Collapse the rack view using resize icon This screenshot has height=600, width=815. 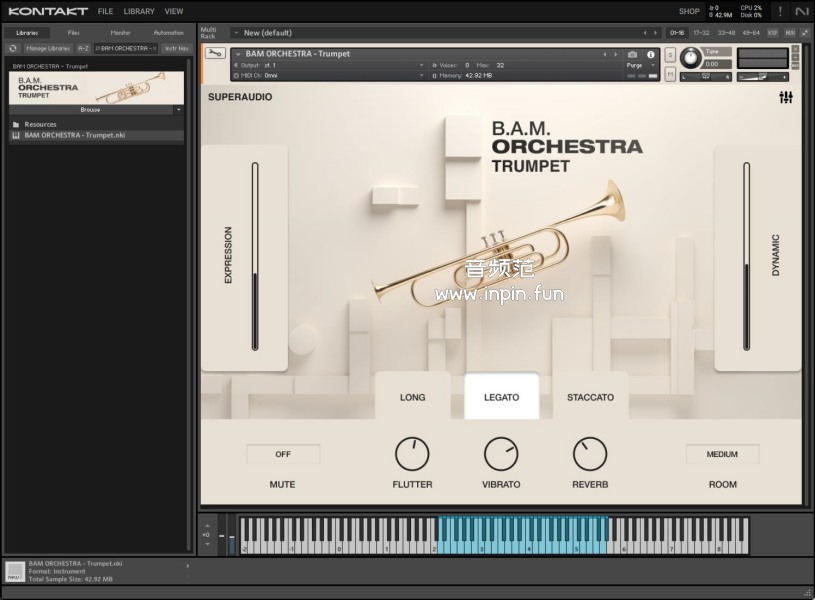(805, 33)
